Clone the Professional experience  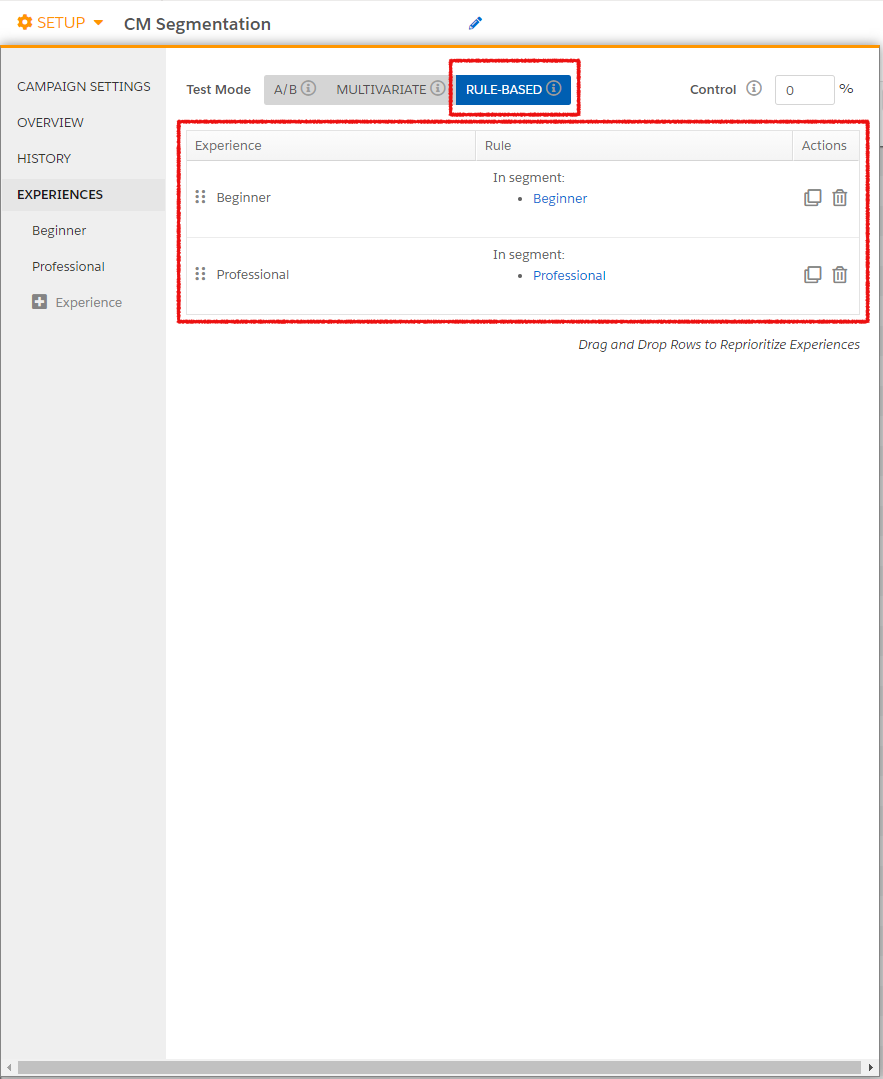[x=813, y=274]
